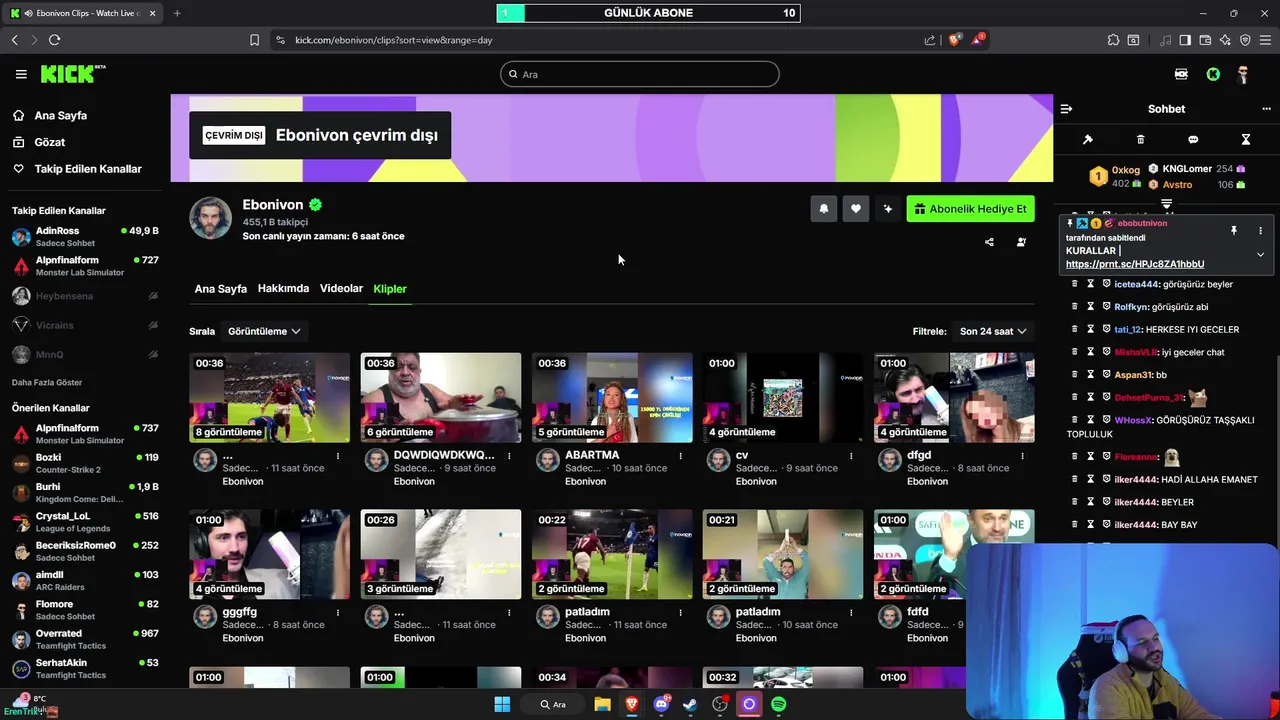Open Crystal_LoL recommended channel
This screenshot has height=720, width=1280.
tap(85, 522)
